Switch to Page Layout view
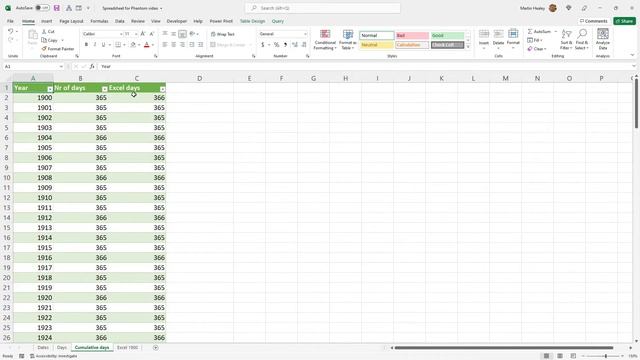The height and width of the screenshot is (360, 640). pyautogui.click(x=560, y=356)
